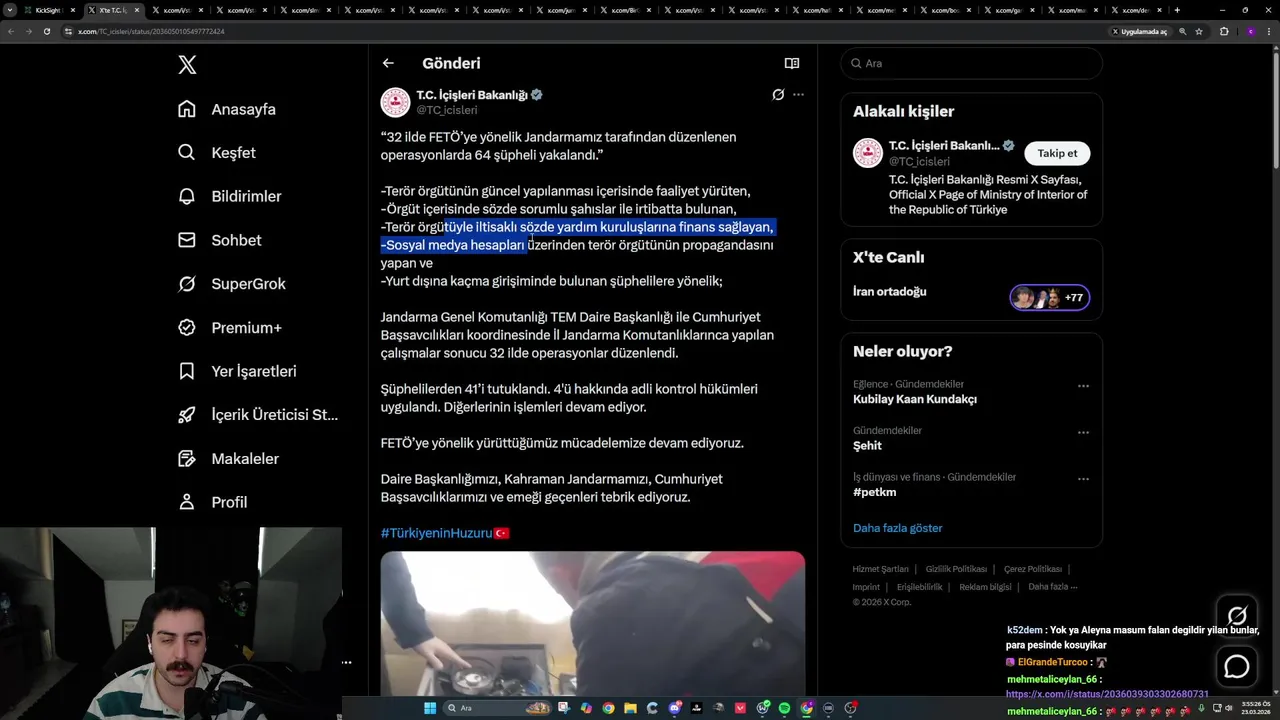Open the Şehit trending topic
This screenshot has height=720, width=1280.
(867, 446)
